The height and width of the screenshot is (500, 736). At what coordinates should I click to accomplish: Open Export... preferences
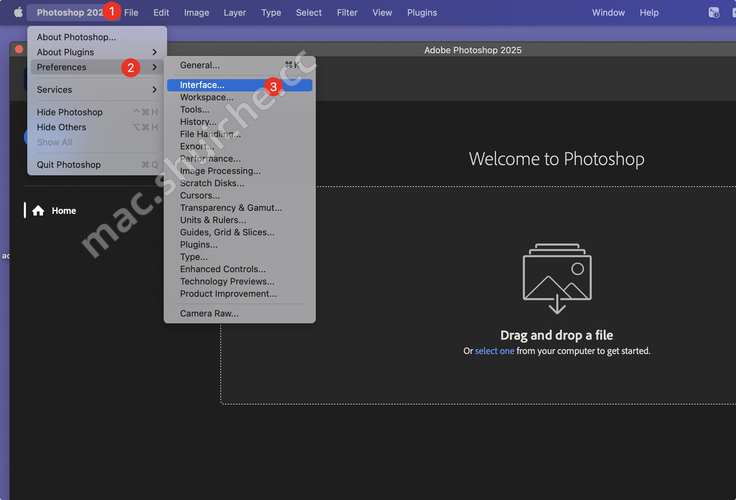point(239,146)
